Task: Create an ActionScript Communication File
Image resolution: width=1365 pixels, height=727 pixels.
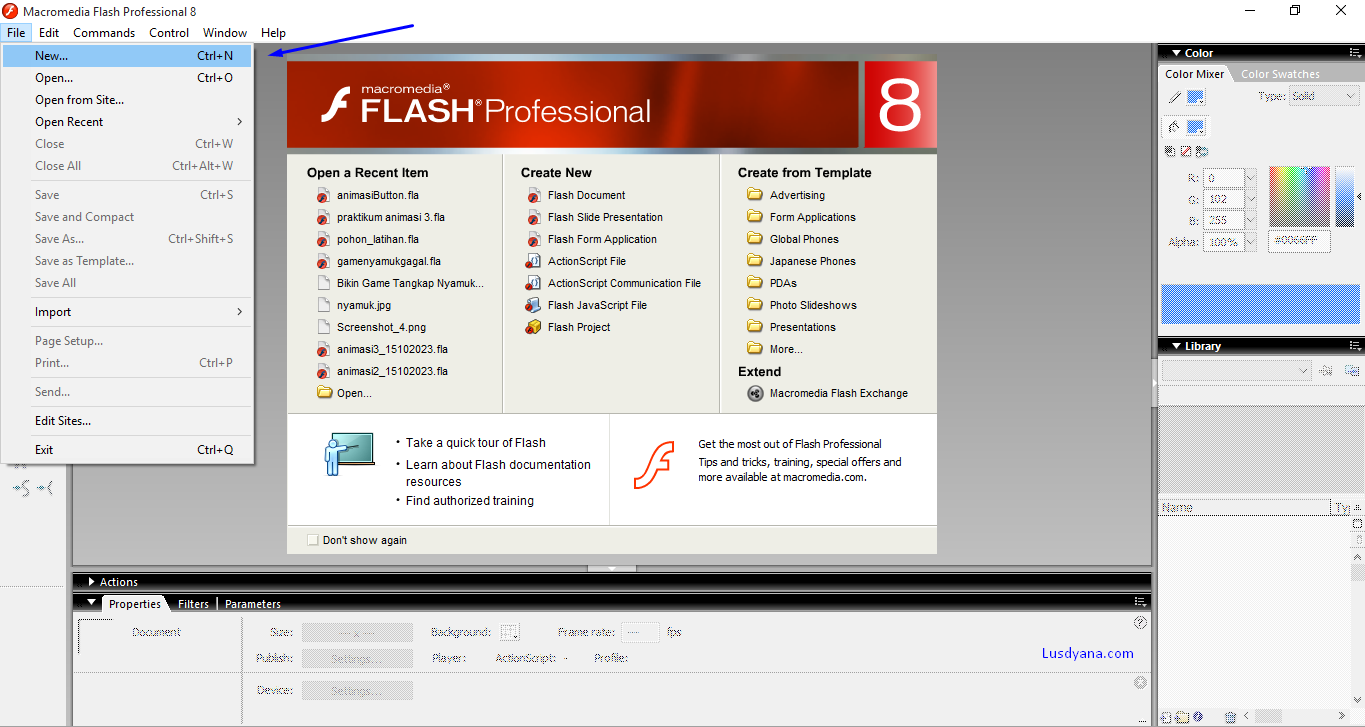Action: (614, 283)
